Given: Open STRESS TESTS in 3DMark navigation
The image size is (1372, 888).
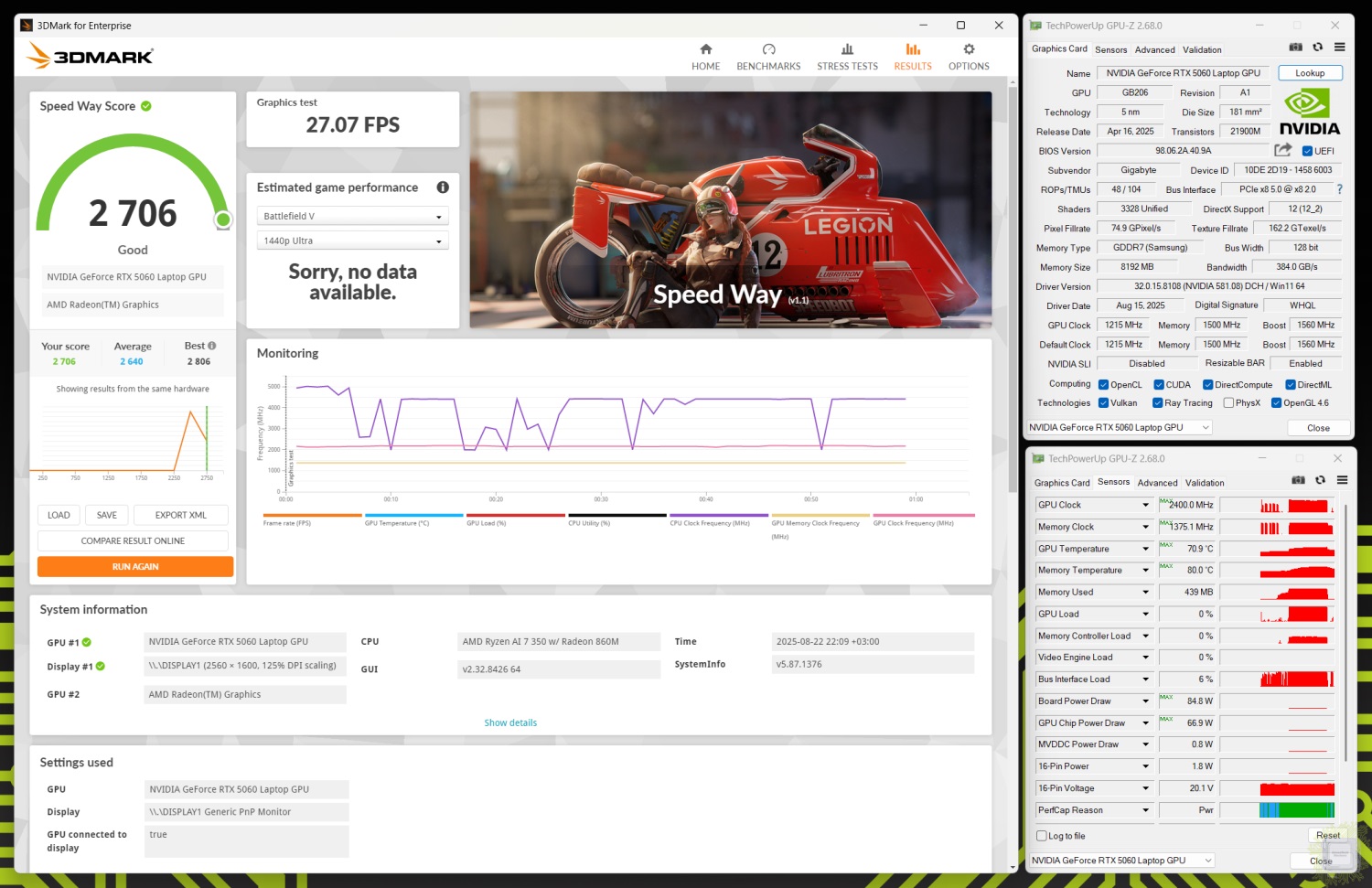Looking at the screenshot, I should [x=847, y=57].
